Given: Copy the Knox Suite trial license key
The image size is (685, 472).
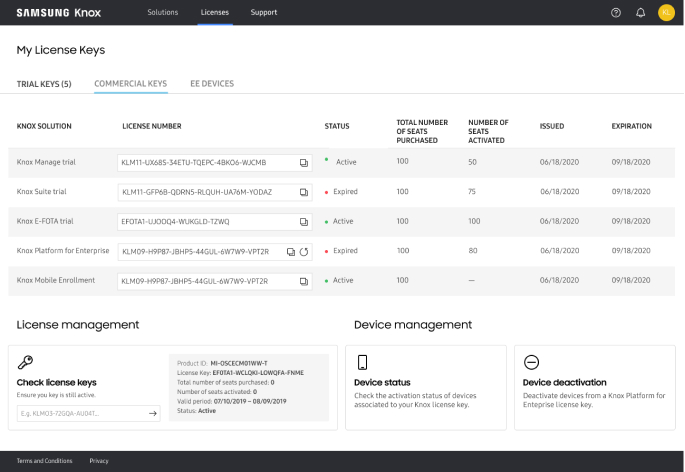Looking at the screenshot, I should pos(304,192).
